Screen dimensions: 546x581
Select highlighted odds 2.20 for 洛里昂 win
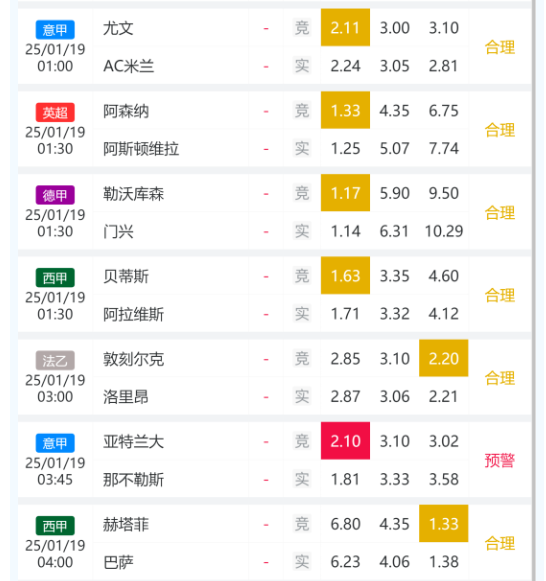443,358
